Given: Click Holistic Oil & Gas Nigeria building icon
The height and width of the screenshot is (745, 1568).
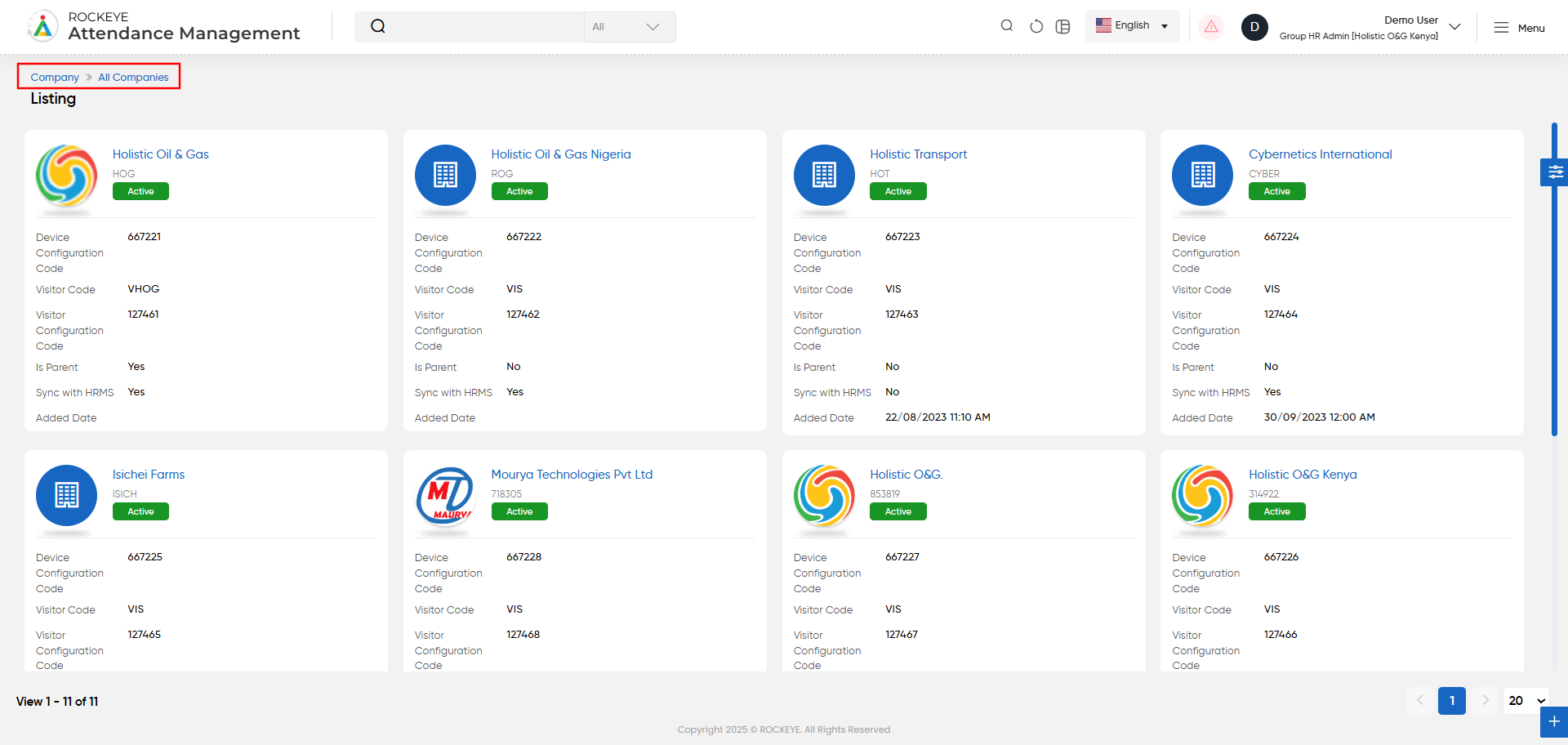Looking at the screenshot, I should [x=445, y=175].
